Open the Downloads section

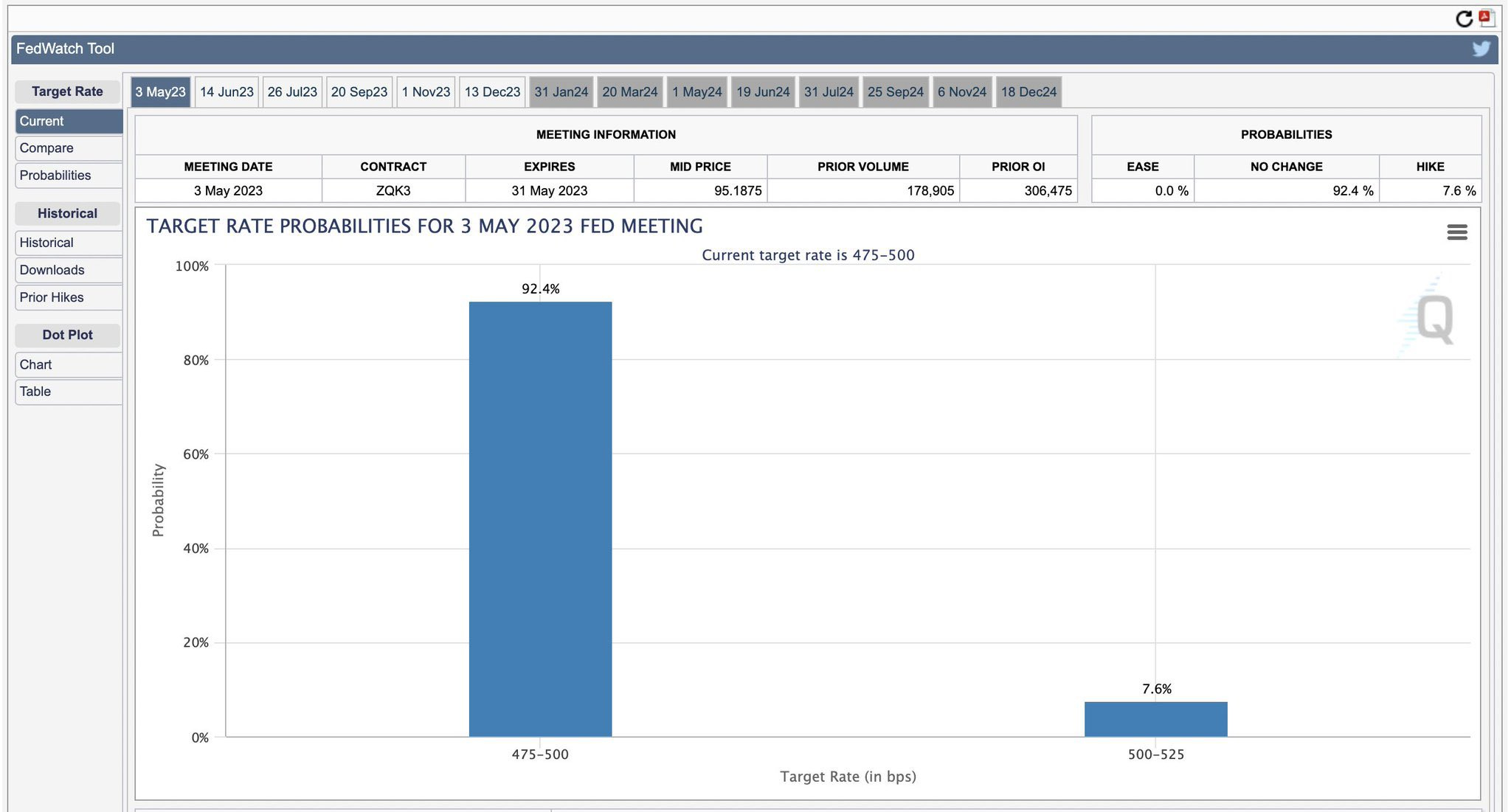pos(68,270)
